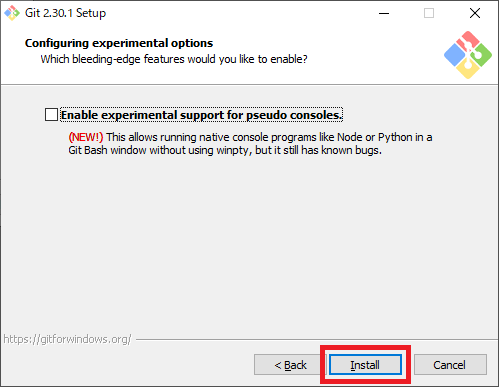The height and width of the screenshot is (387, 499).
Task: Click the empty gray area below the description
Action: click(x=249, y=243)
